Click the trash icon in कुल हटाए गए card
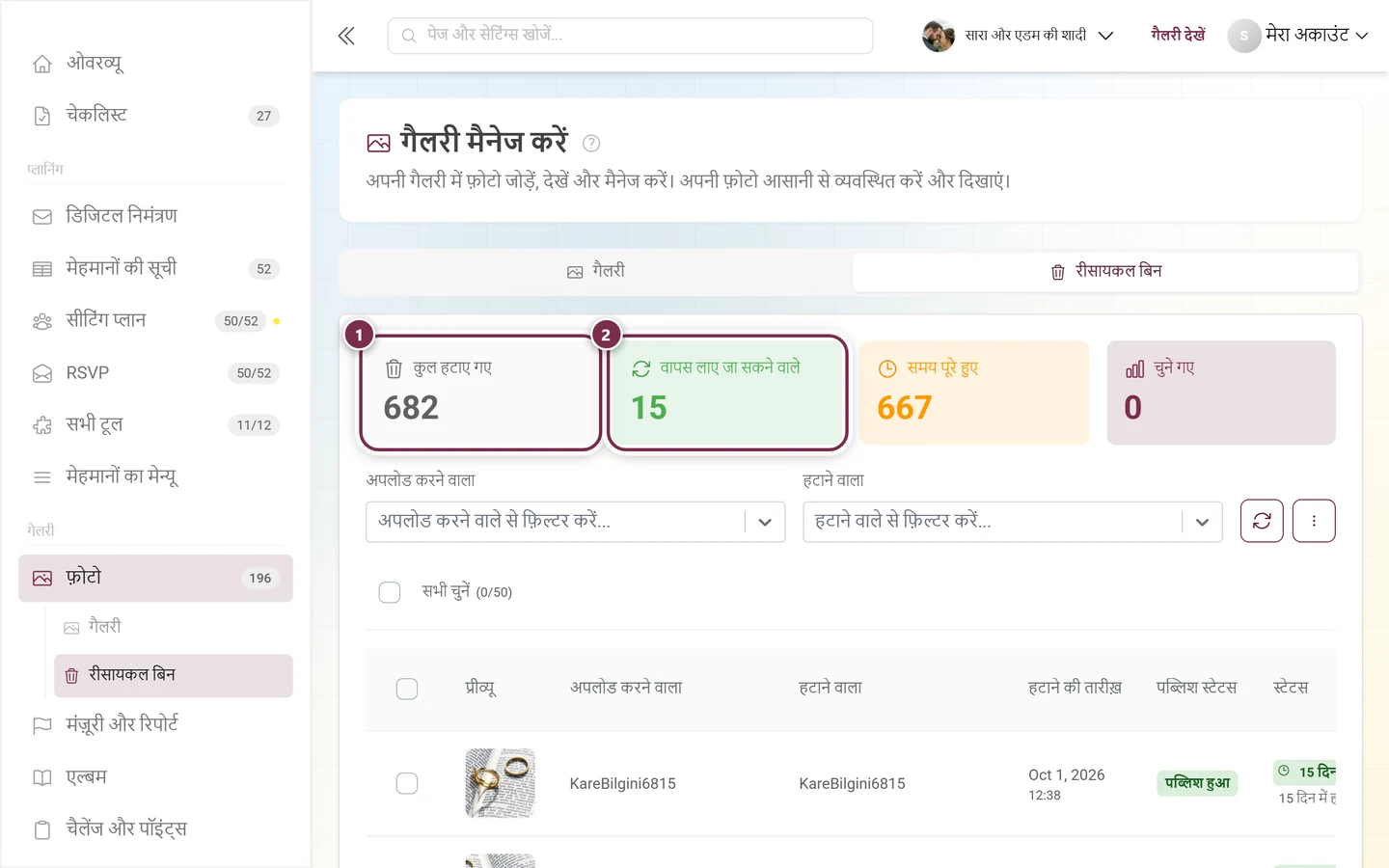The height and width of the screenshot is (868, 1389). point(394,368)
